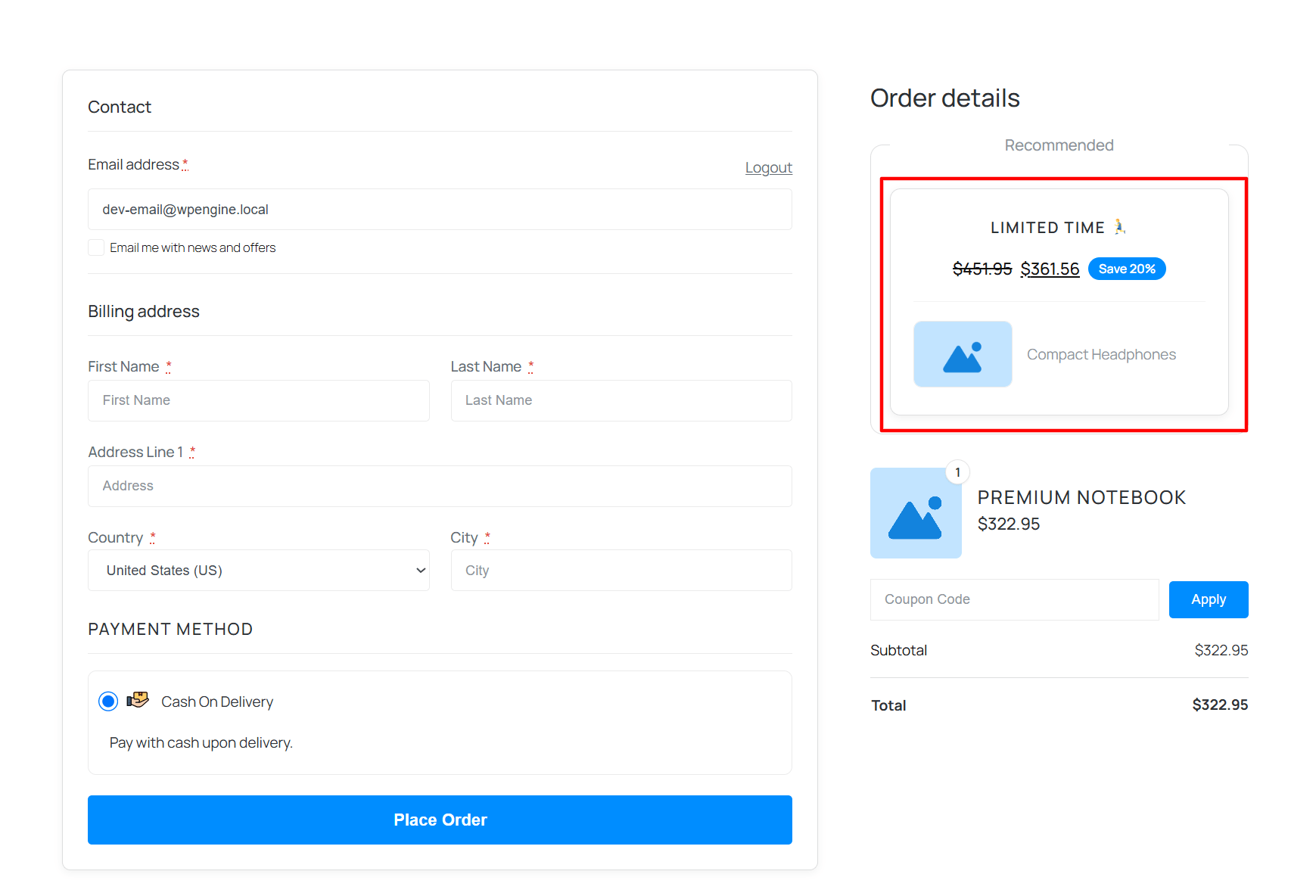Click the PREMIUM NOTEBOOK product title
The width and height of the screenshot is (1316, 896).
[1081, 497]
